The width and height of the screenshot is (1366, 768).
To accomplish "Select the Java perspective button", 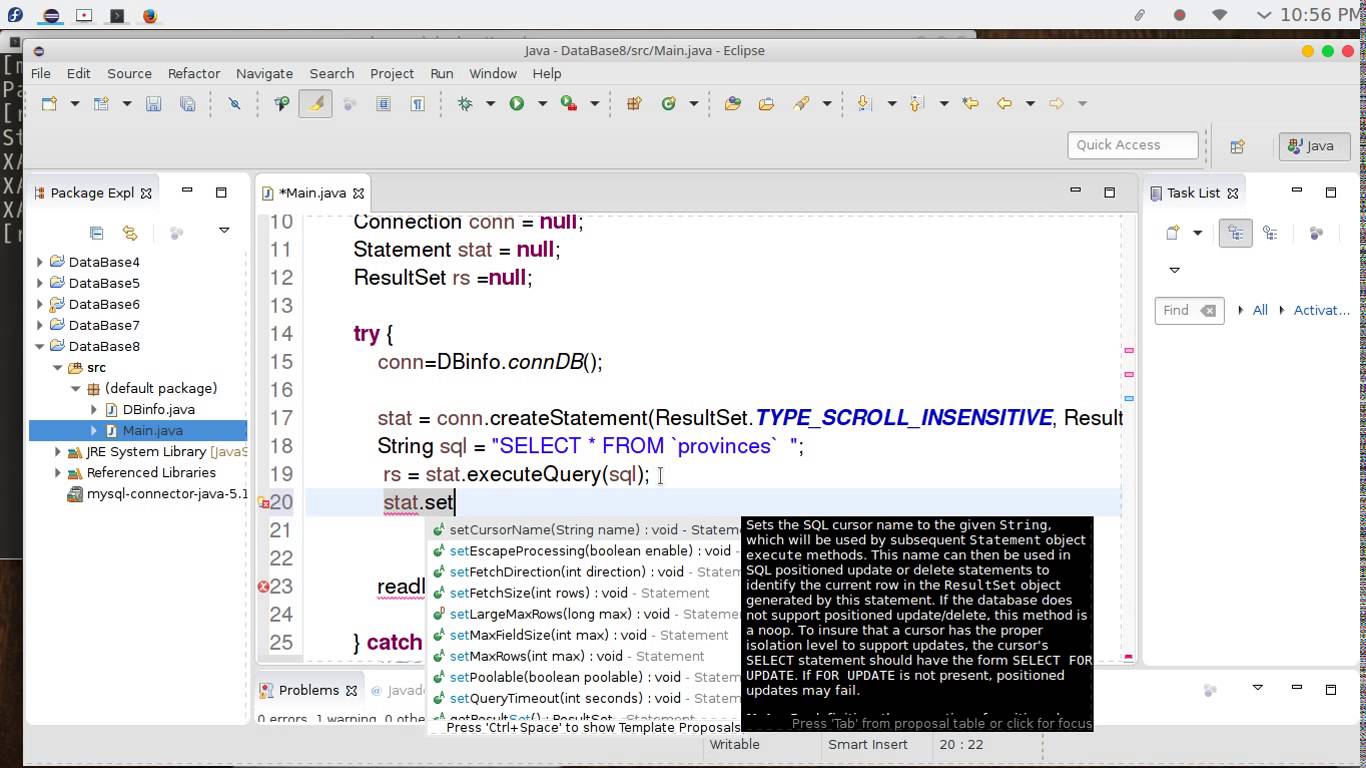I will 1314,146.
